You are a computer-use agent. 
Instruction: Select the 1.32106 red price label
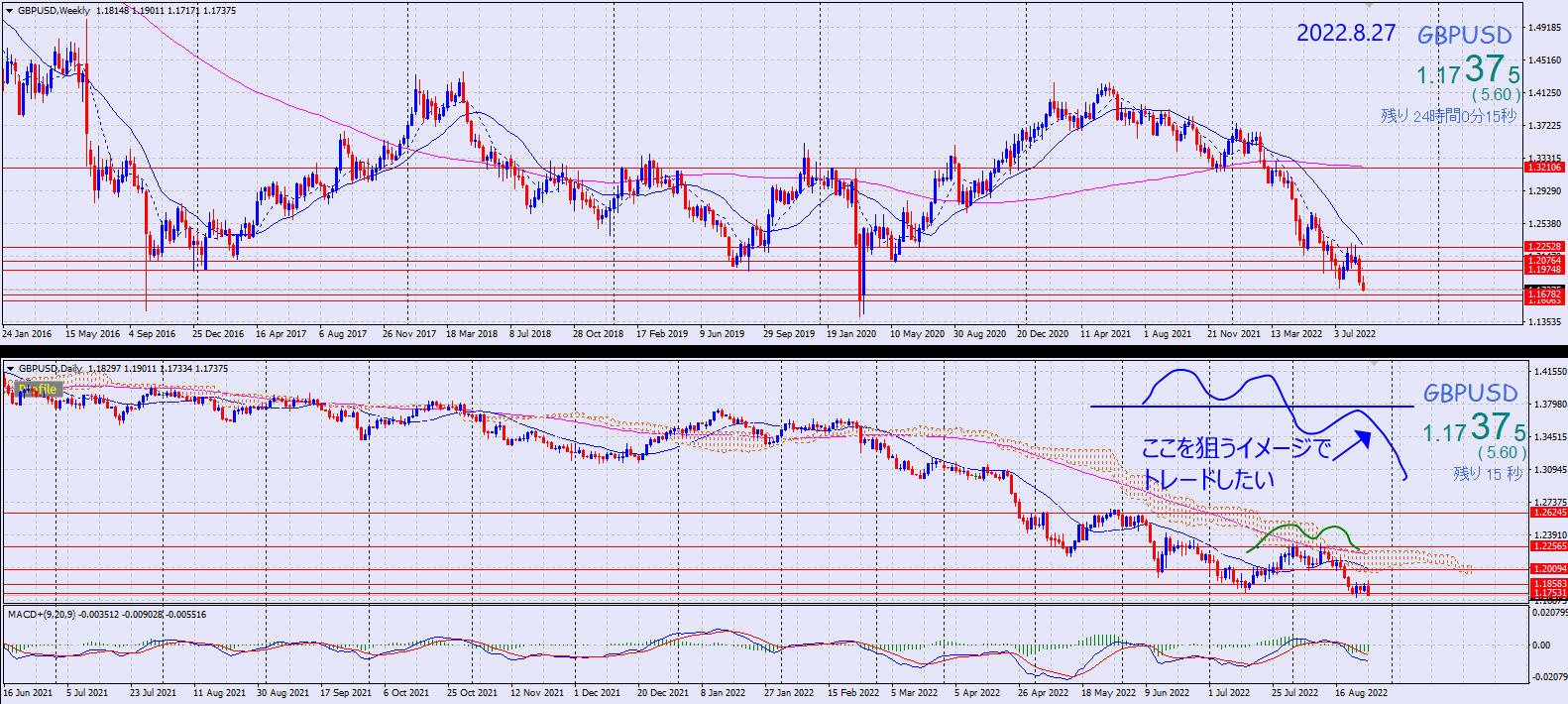pos(1545,168)
